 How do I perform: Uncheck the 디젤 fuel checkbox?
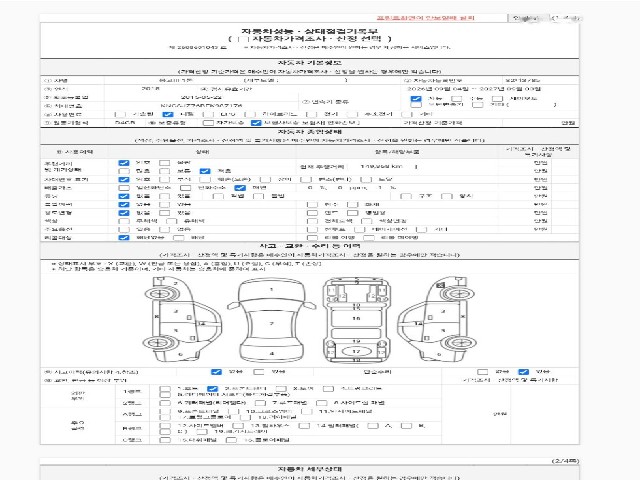(168, 114)
